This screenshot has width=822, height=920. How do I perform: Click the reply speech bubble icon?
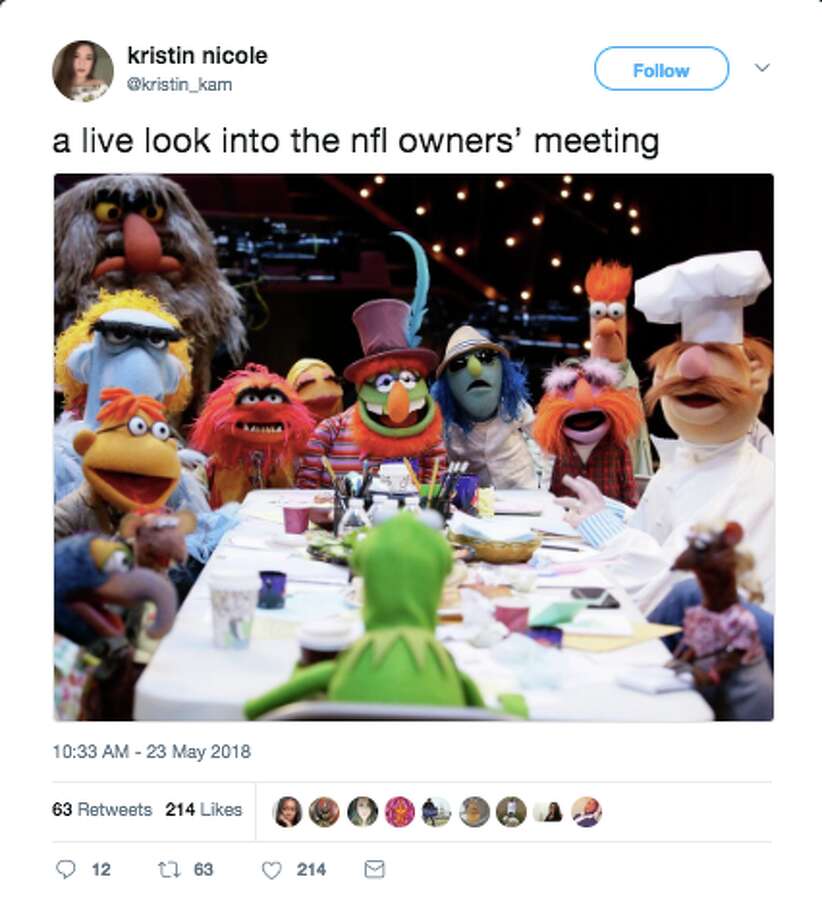[x=65, y=869]
